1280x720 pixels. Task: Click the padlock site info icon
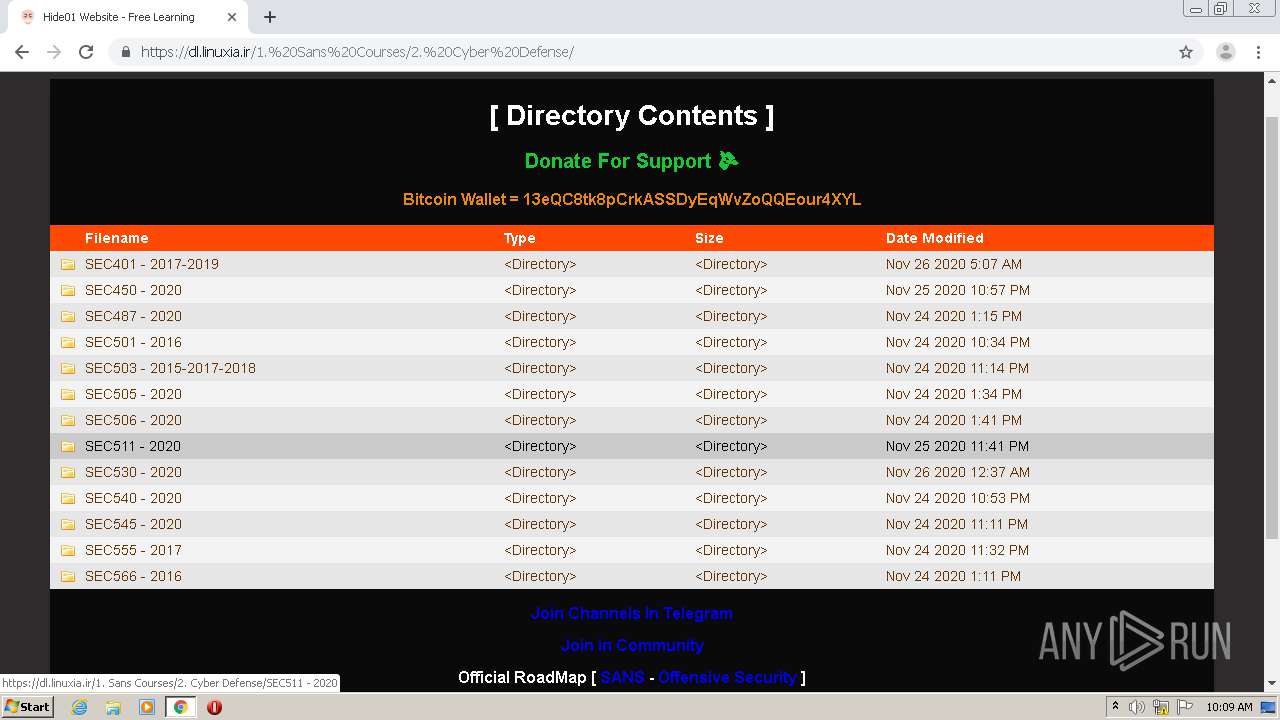click(126, 52)
